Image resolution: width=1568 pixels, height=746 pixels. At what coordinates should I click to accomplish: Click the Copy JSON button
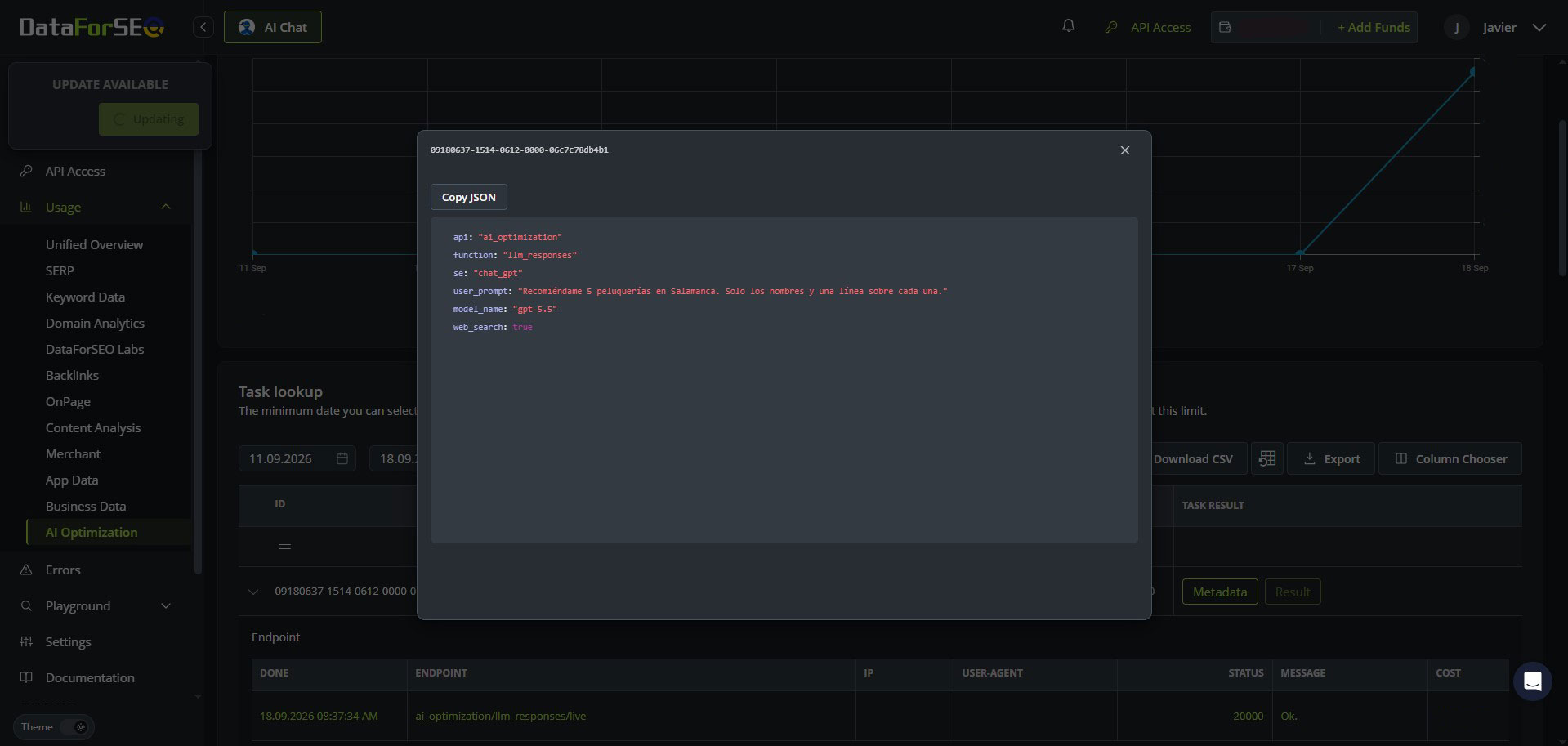[x=469, y=197]
